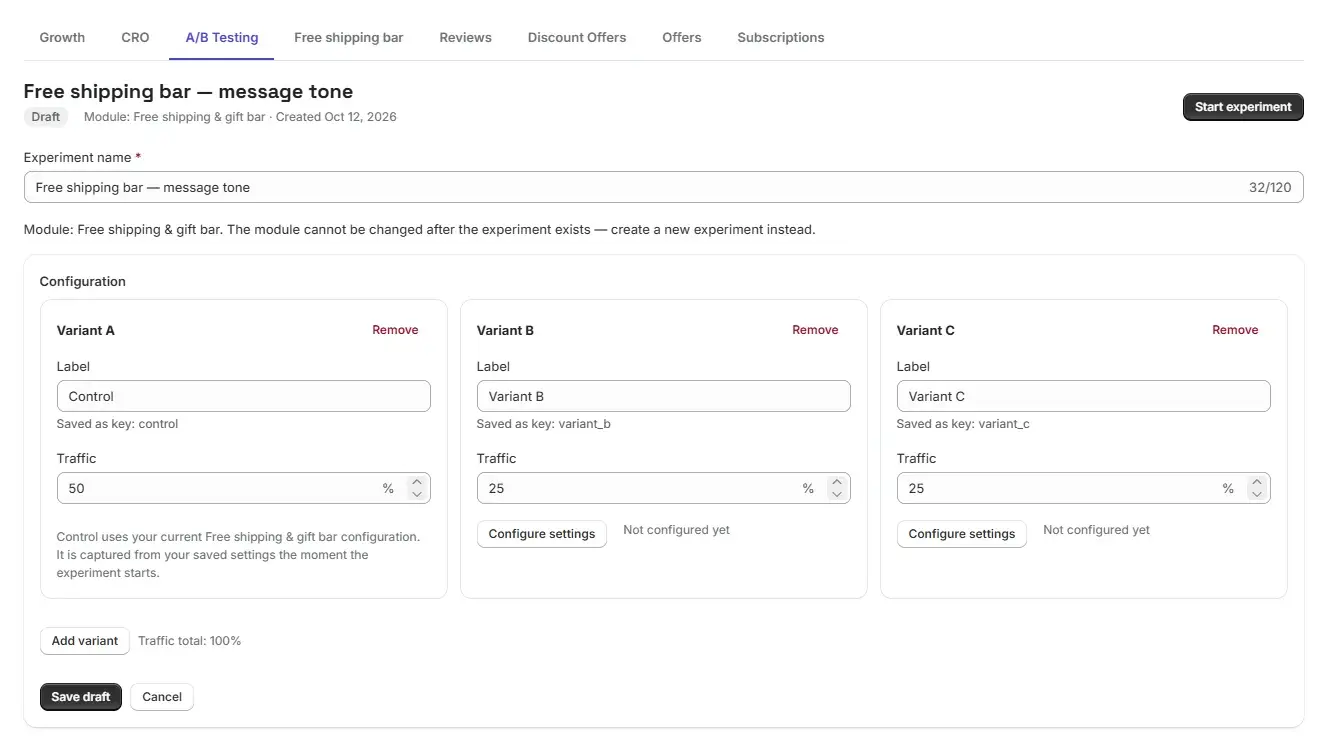This screenshot has height=736, width=1324.
Task: Go to the Free shipping bar tab
Action: (349, 37)
